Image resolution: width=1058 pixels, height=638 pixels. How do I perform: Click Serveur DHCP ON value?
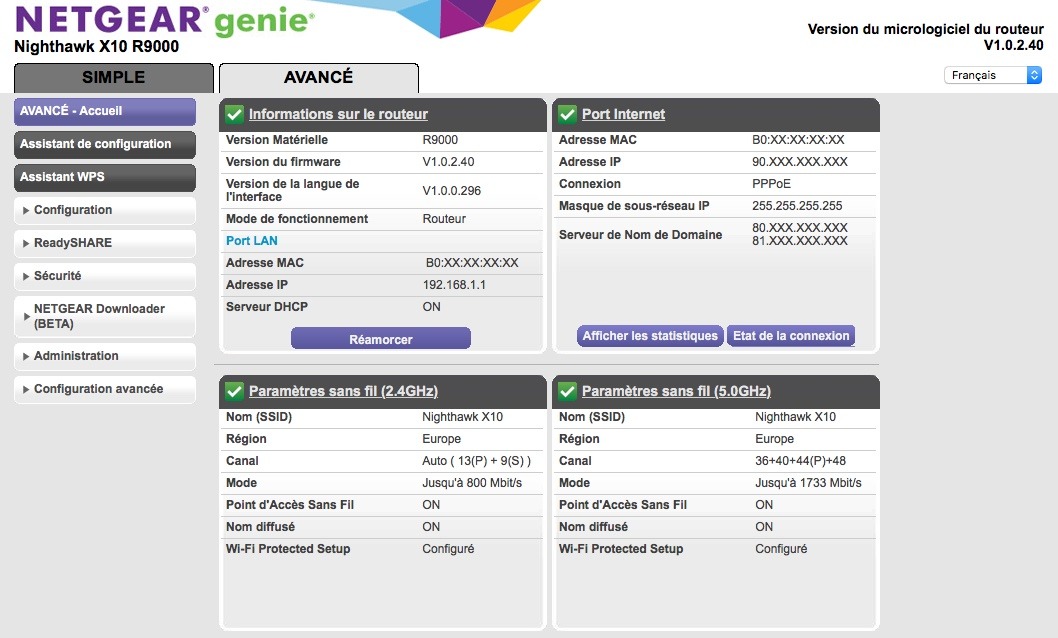[x=432, y=307]
